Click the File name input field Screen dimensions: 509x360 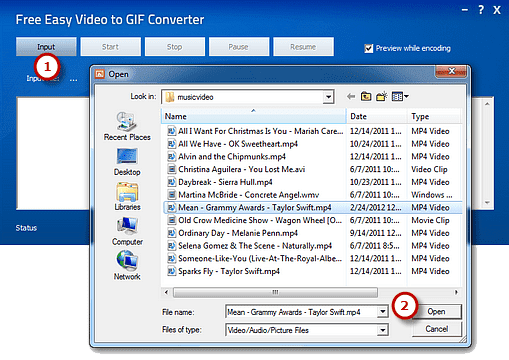302,312
